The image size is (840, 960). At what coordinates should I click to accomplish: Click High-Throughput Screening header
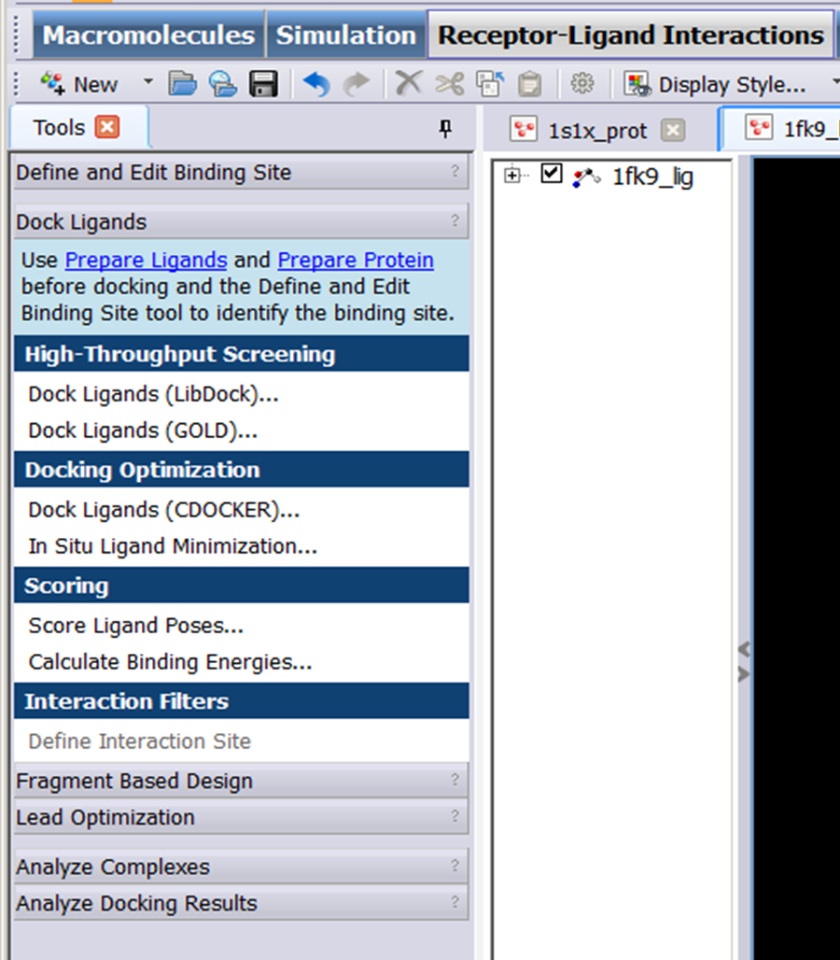click(x=241, y=354)
